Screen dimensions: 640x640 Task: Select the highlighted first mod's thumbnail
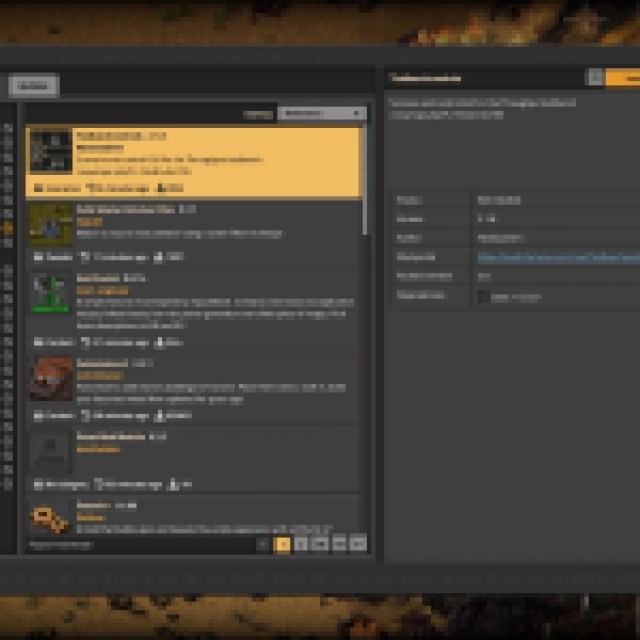pos(50,151)
